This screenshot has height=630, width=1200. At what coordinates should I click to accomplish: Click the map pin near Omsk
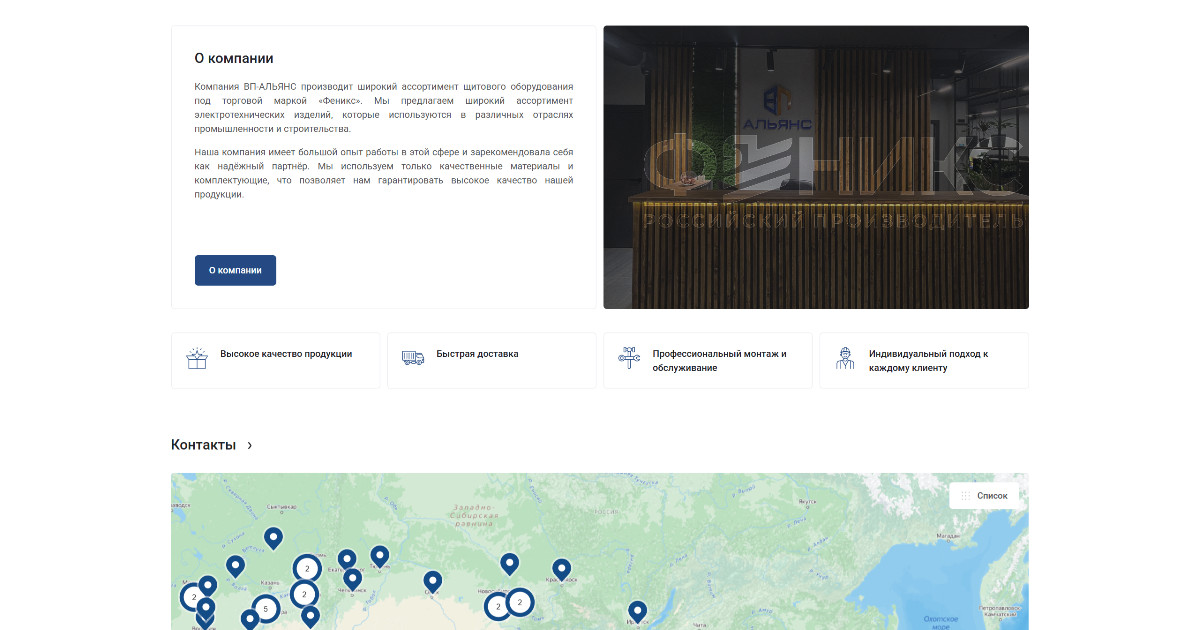coord(433,581)
